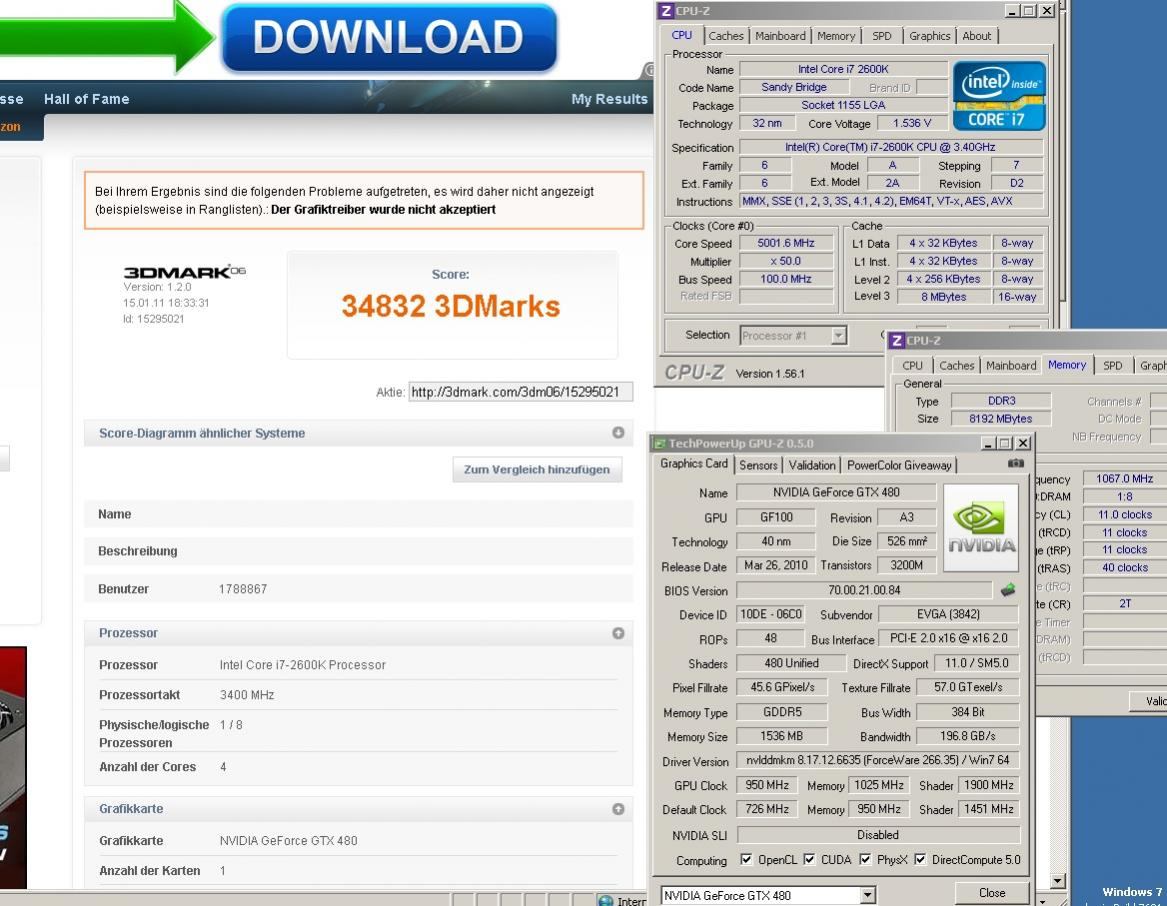Switch to Caches tab in top CPU-Z window

pos(726,36)
